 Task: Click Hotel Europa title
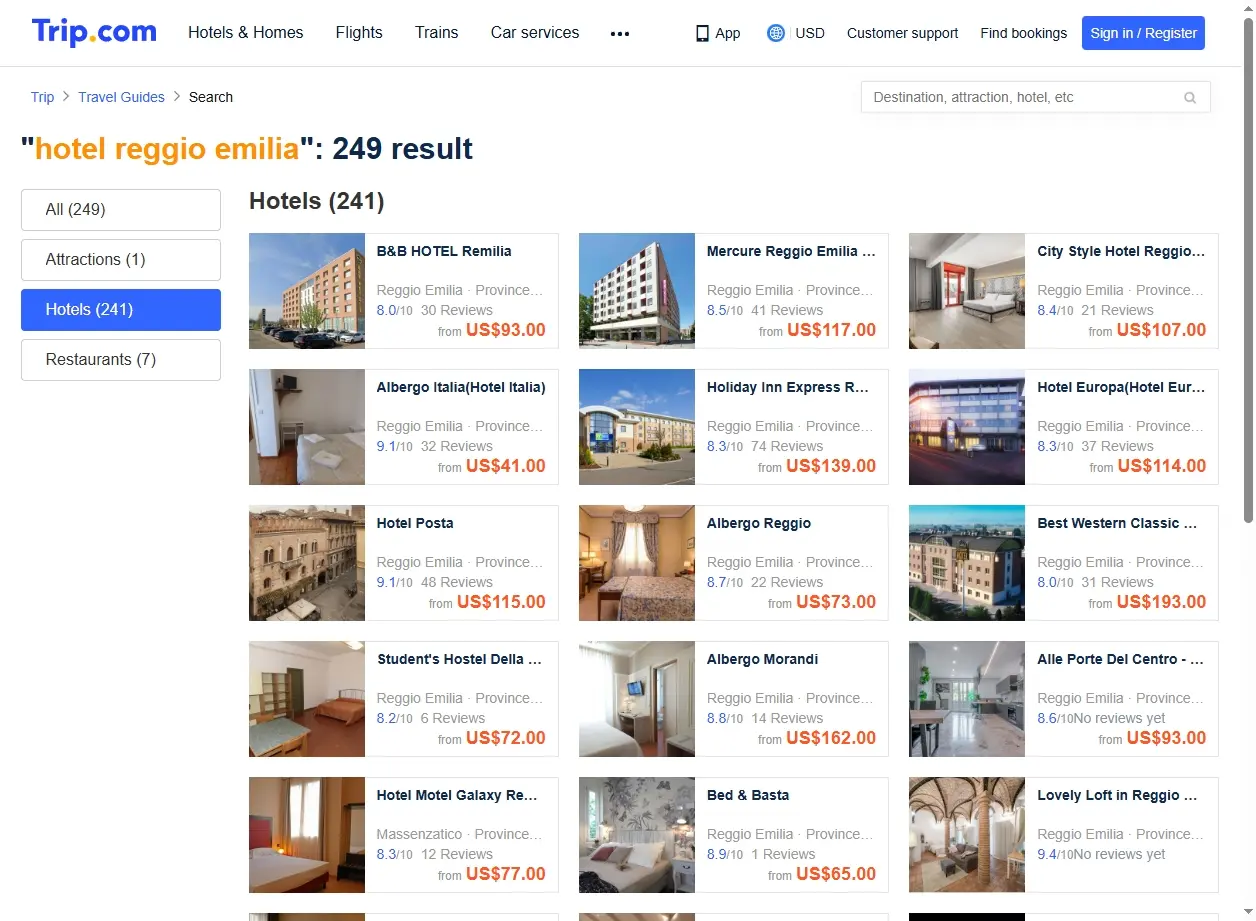[x=1121, y=387]
